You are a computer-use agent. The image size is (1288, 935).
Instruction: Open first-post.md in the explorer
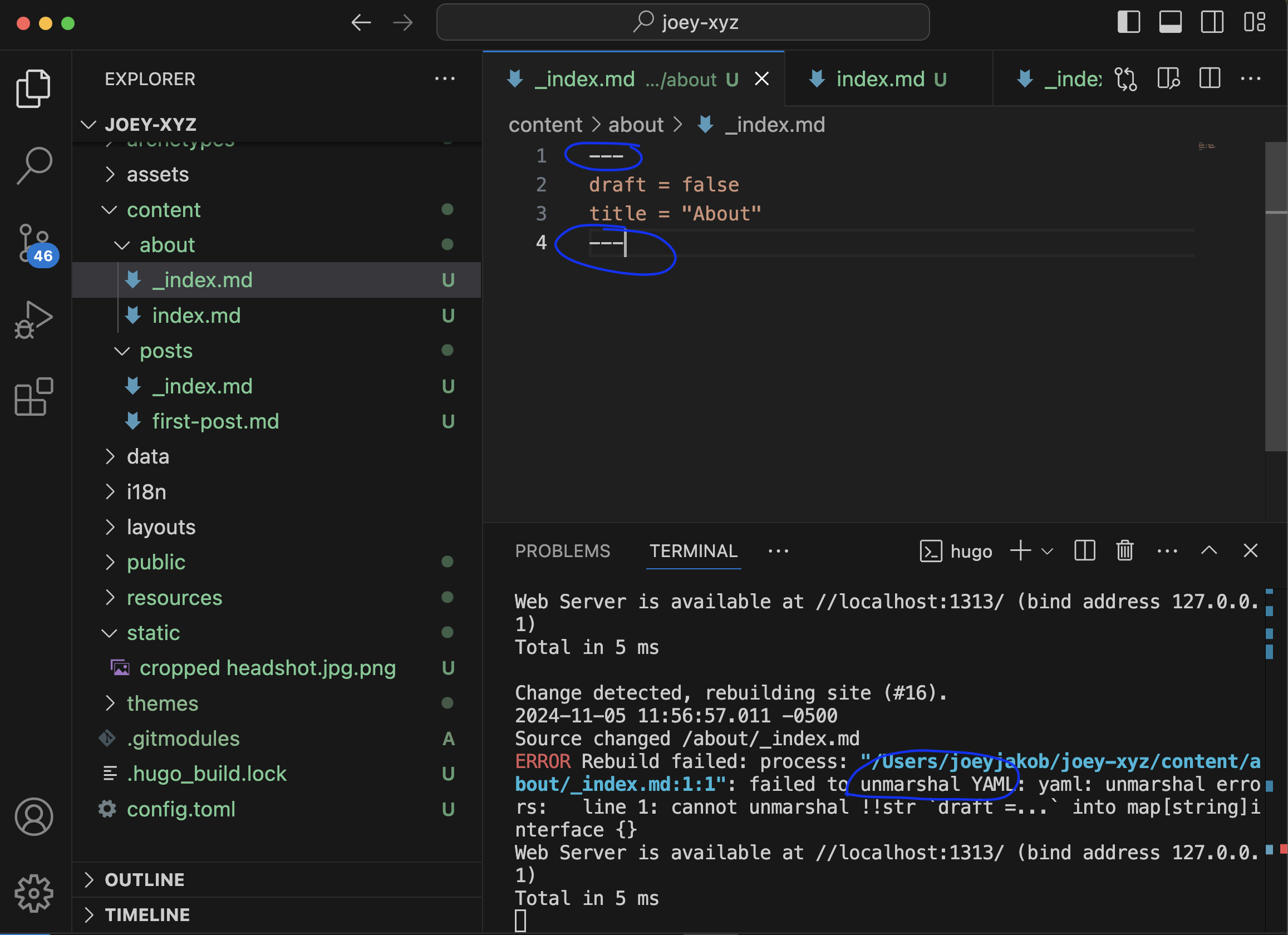[215, 421]
